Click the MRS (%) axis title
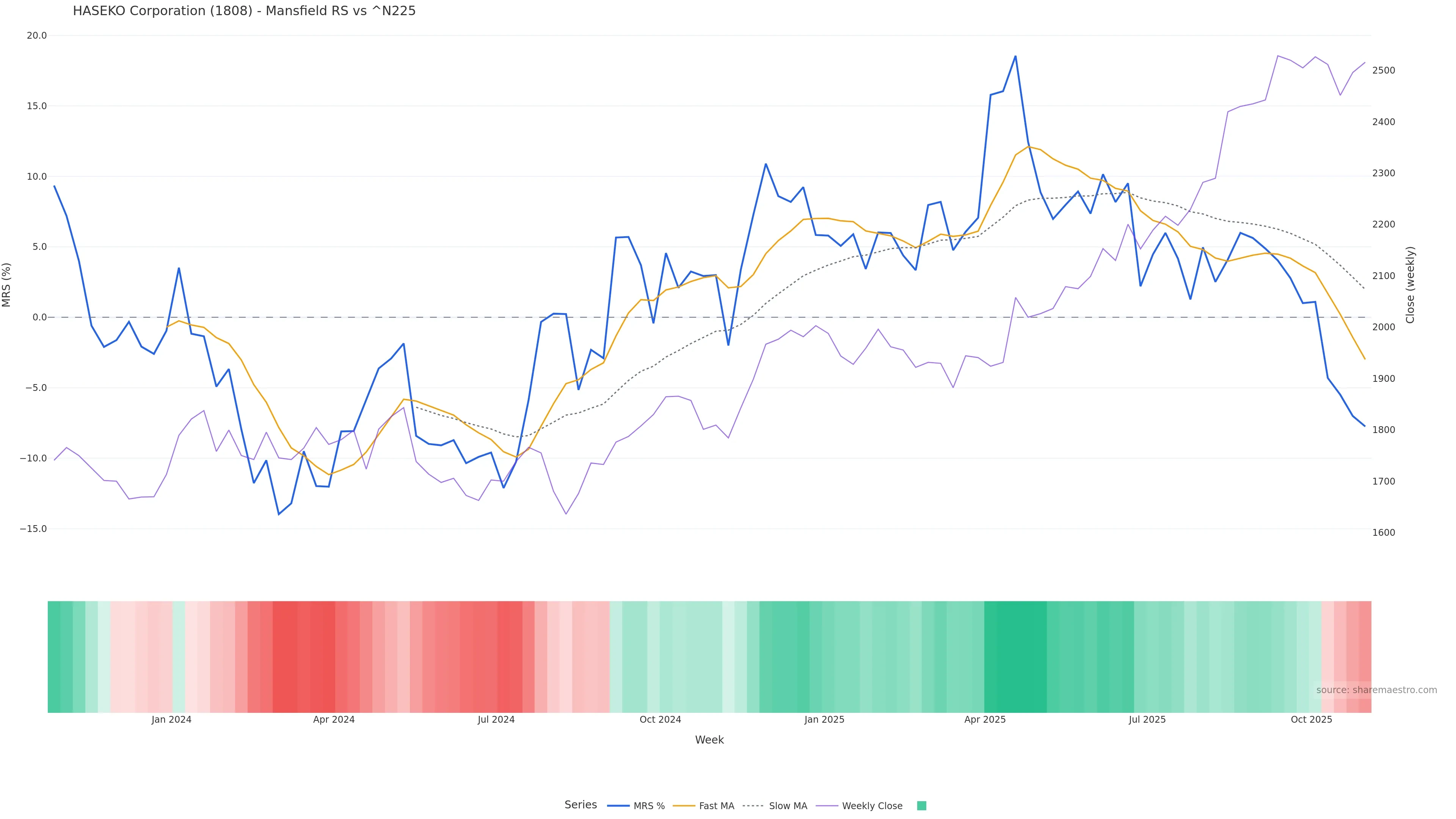 coord(7,285)
